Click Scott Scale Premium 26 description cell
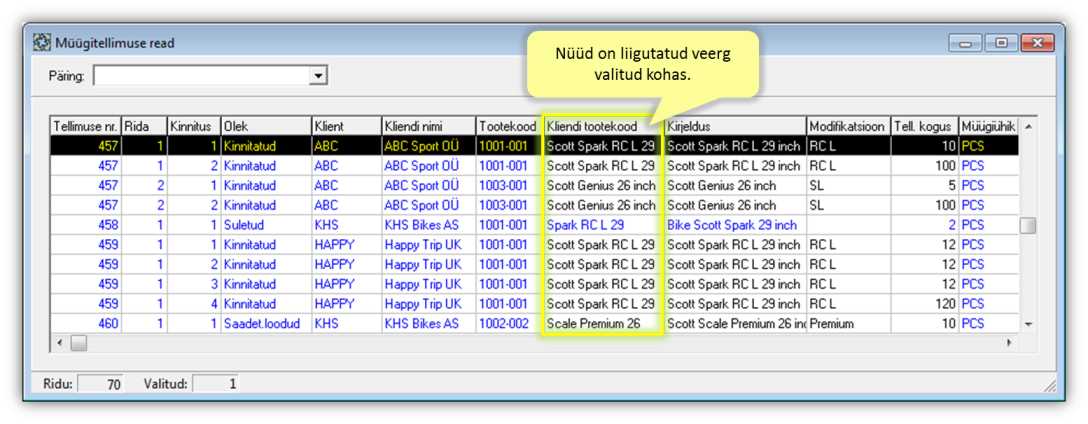 click(x=735, y=323)
